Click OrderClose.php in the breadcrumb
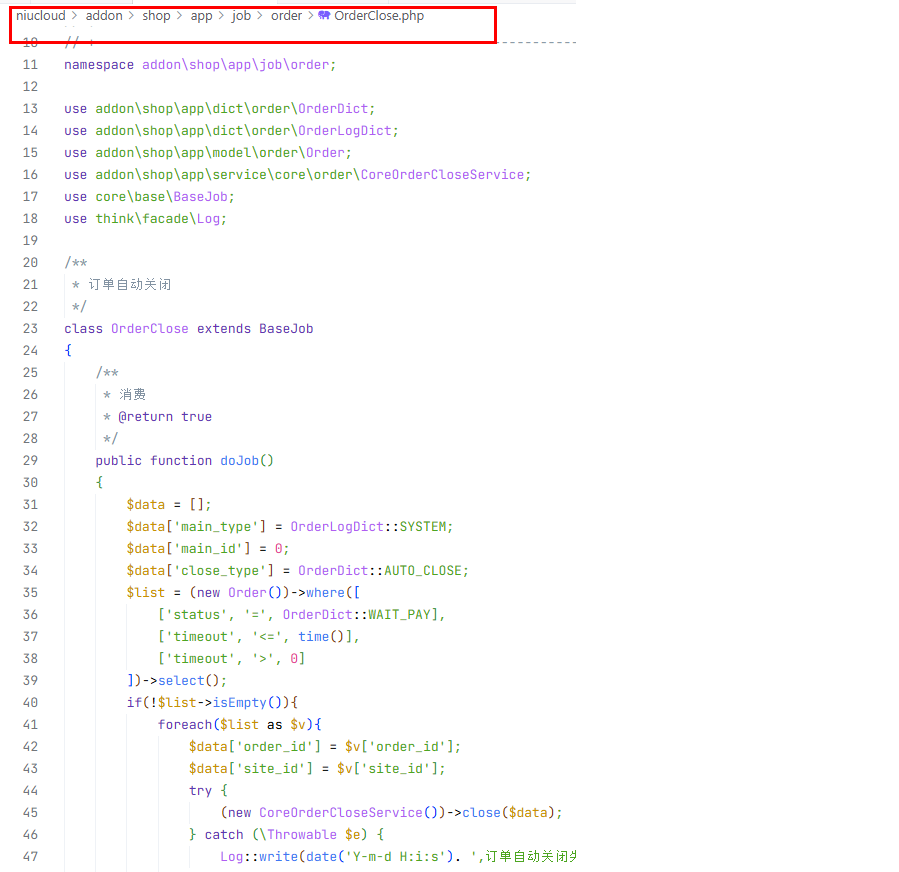The width and height of the screenshot is (899, 872). click(x=379, y=16)
